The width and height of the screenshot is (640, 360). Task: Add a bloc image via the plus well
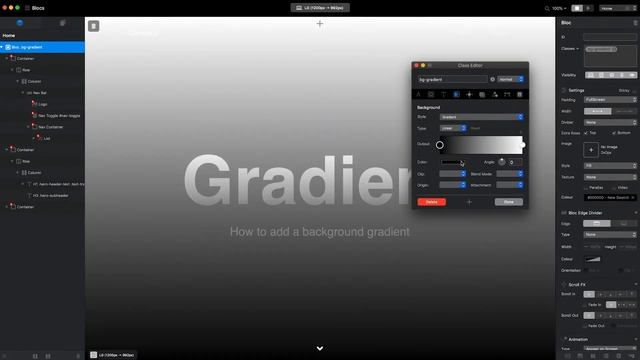tap(591, 150)
